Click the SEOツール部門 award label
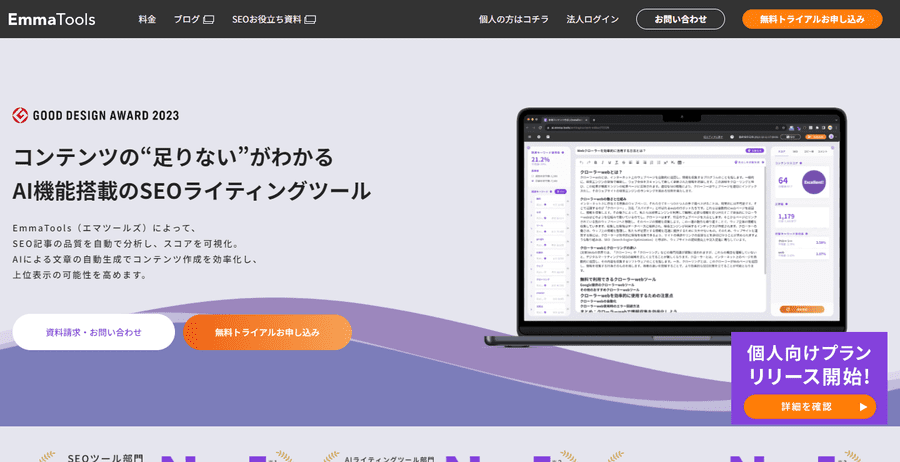 coord(105,458)
